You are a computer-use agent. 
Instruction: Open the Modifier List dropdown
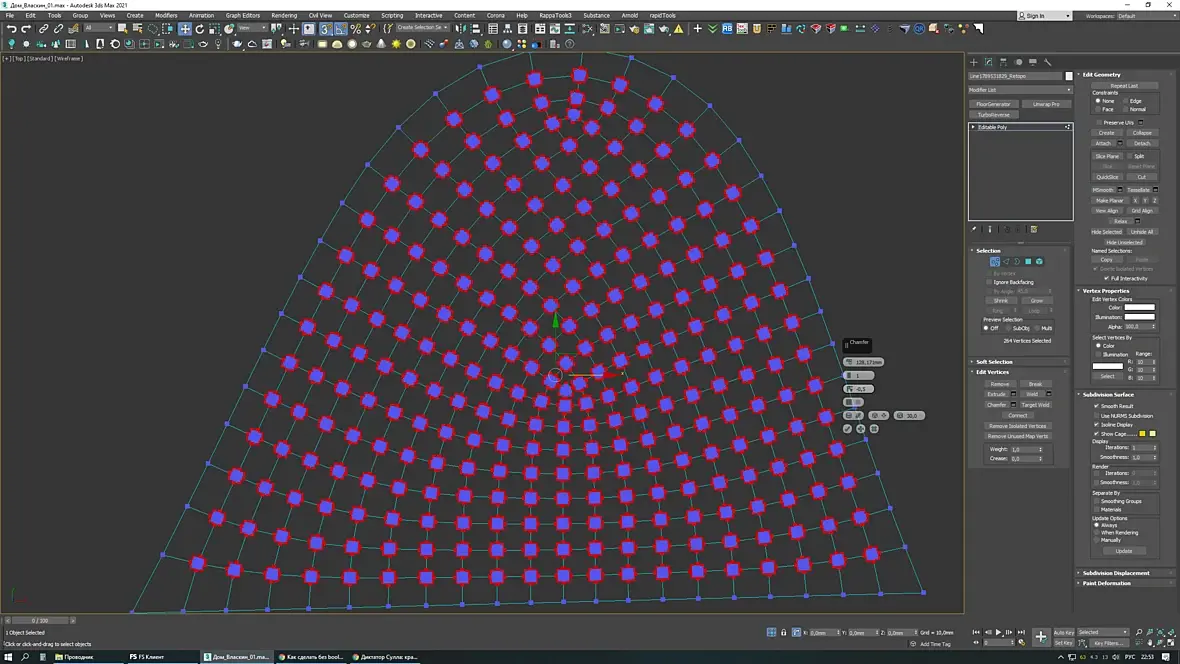click(1020, 90)
